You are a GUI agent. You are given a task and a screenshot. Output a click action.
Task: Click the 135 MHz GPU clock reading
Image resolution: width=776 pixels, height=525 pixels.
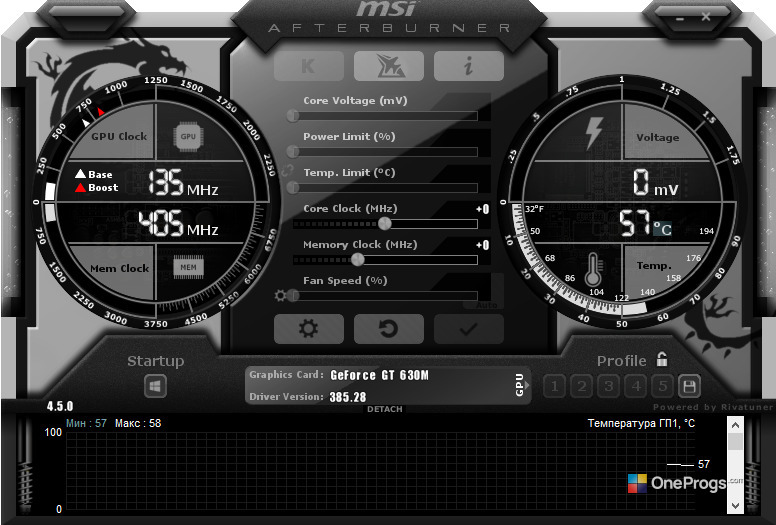(x=183, y=183)
